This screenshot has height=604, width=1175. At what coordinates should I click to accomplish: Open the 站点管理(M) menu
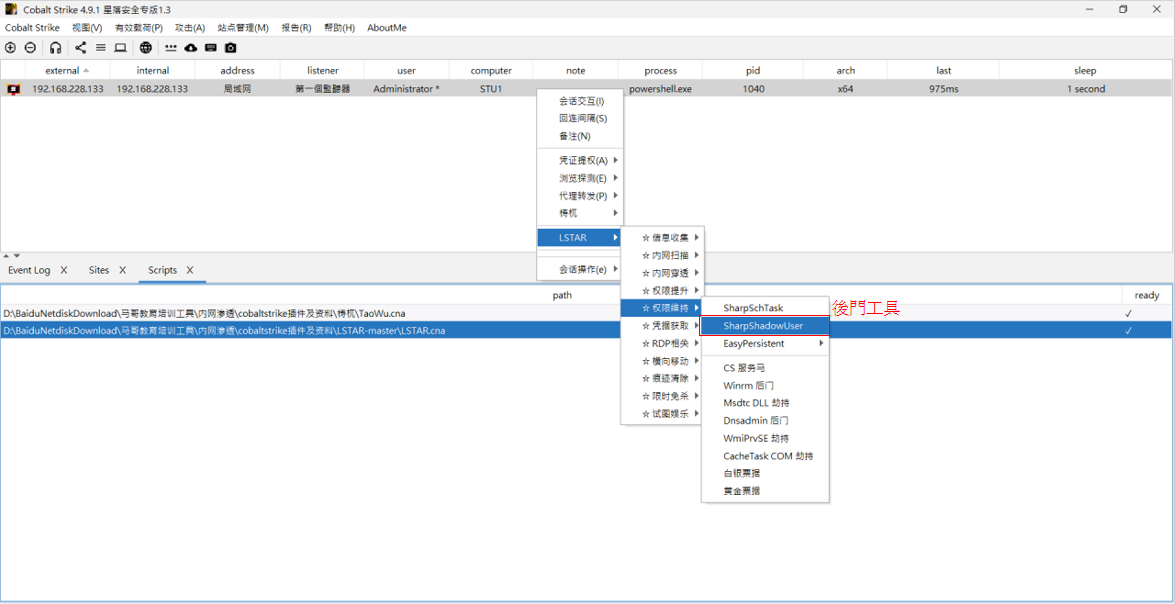click(243, 28)
